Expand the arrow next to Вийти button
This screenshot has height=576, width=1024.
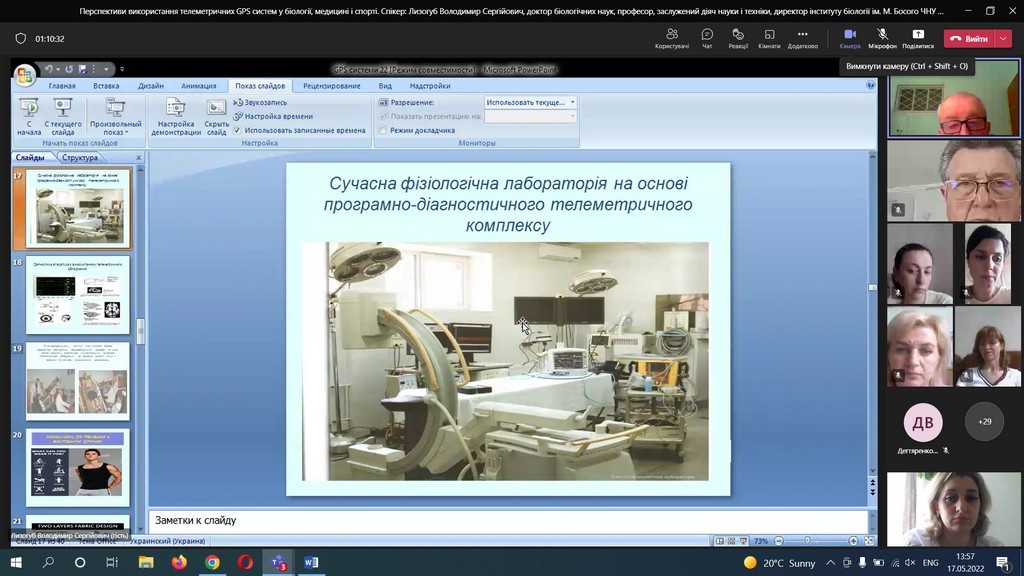[1004, 39]
